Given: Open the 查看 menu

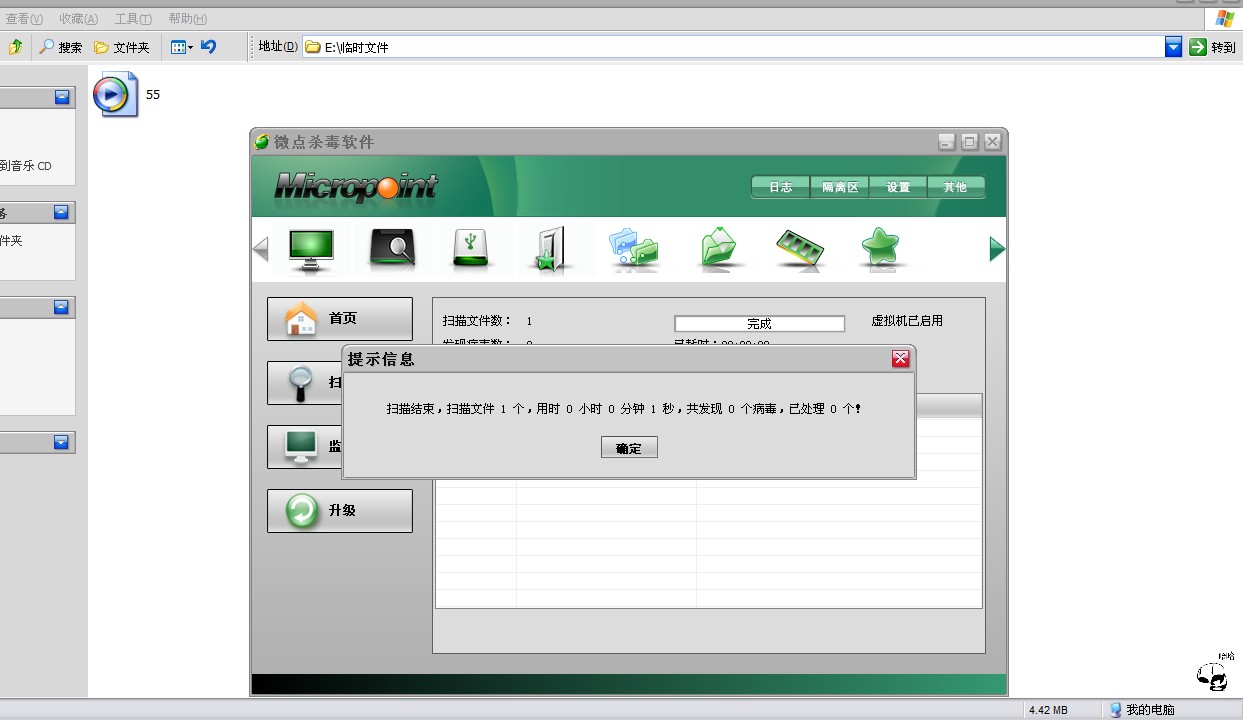Looking at the screenshot, I should (x=25, y=19).
